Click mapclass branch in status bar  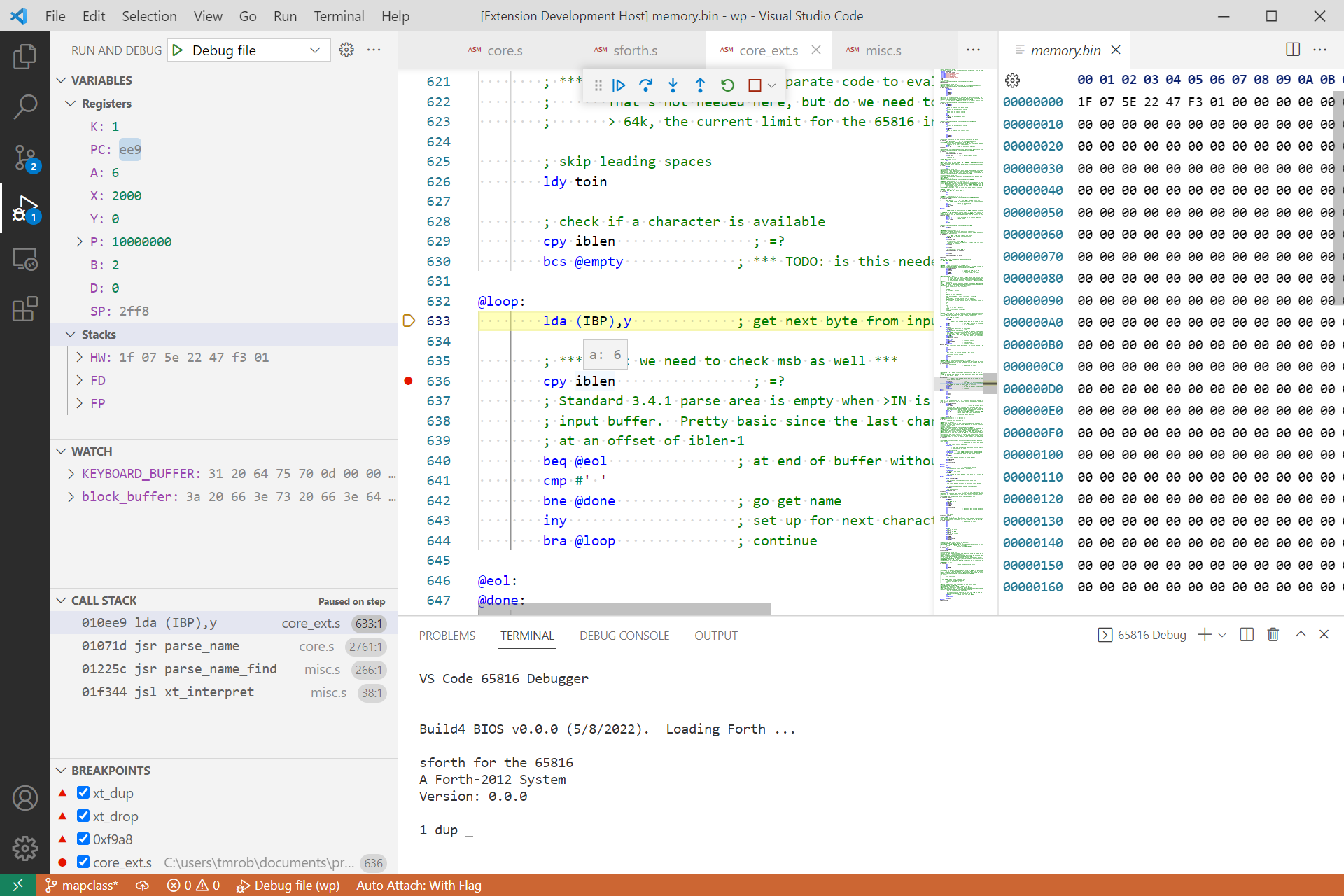coord(82,885)
